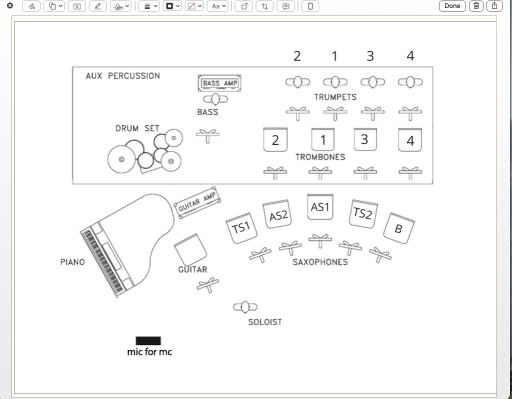The image size is (512, 399).
Task: Select the Highlight pen tool
Action: click(x=98, y=6)
